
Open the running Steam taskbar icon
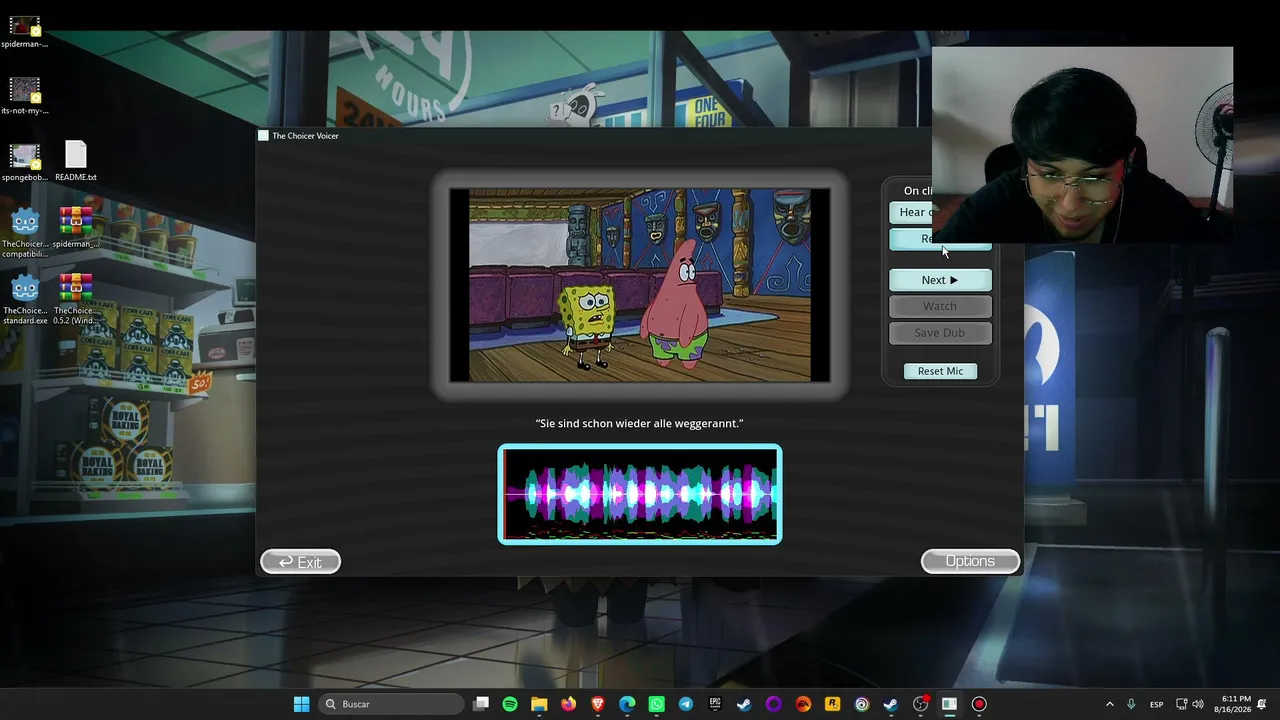tap(890, 704)
